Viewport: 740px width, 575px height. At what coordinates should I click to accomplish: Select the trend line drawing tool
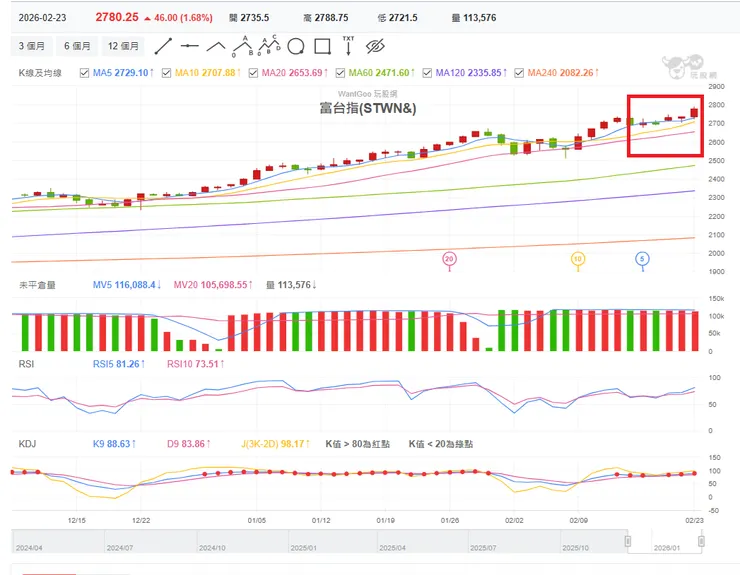(163, 46)
